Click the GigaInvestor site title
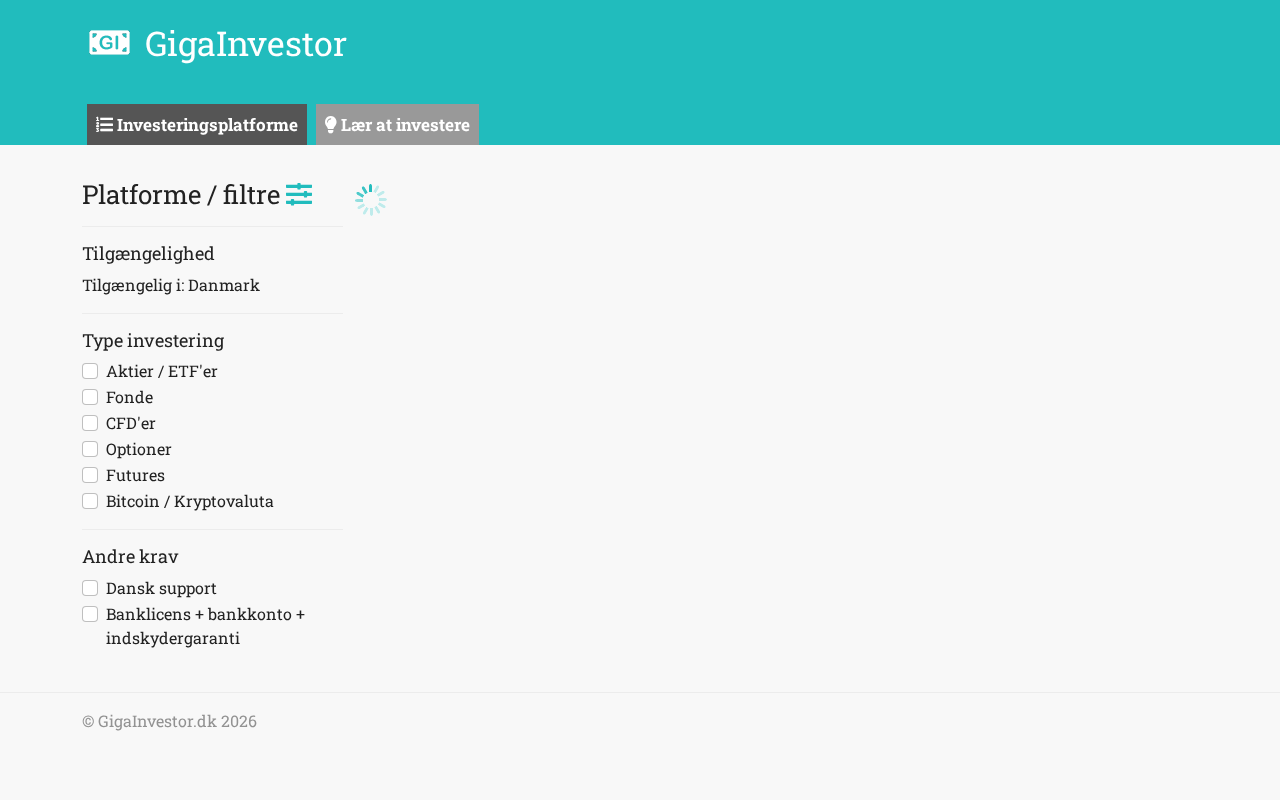 (245, 44)
